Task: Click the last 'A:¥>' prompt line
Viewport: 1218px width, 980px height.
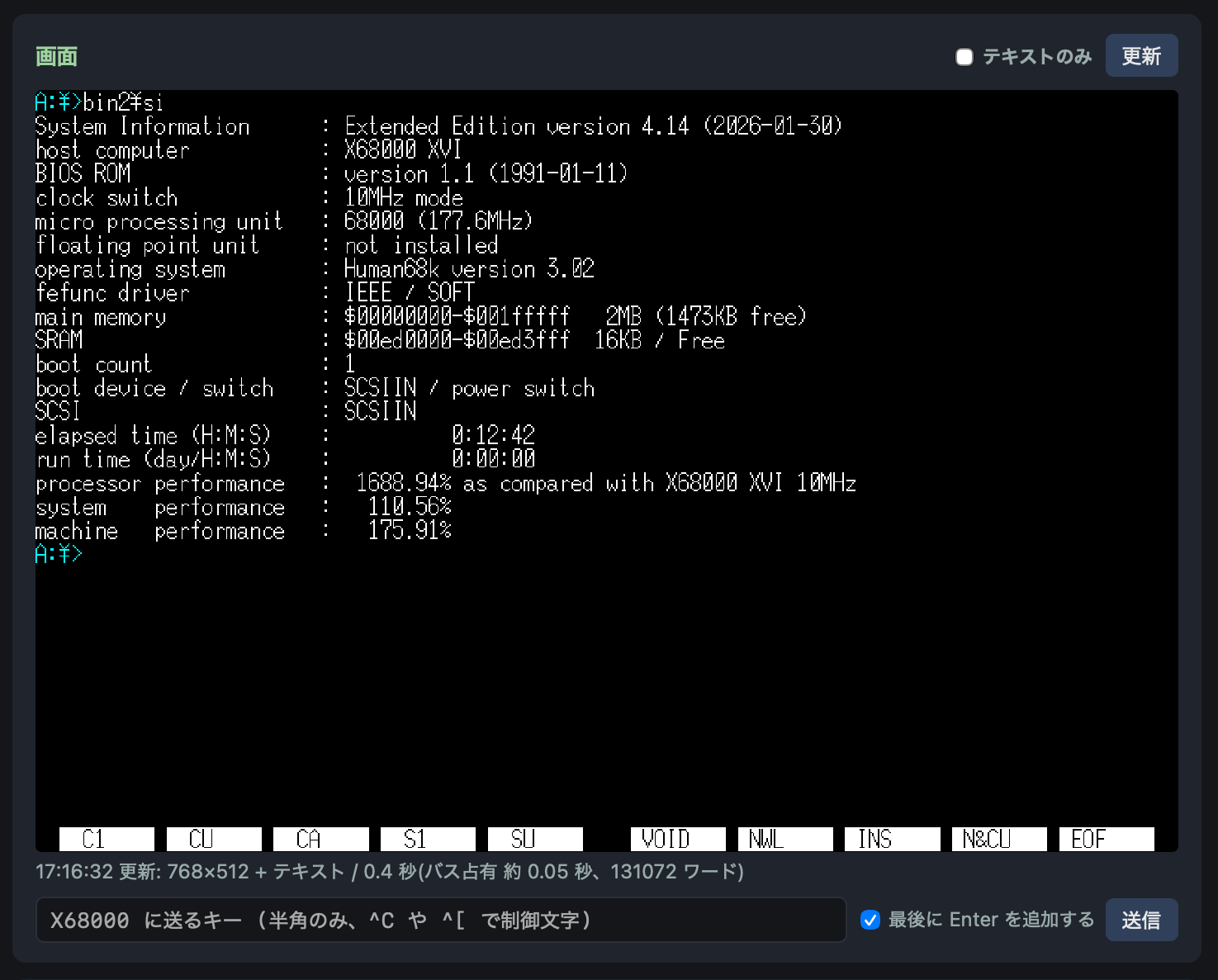Action: 59,554
